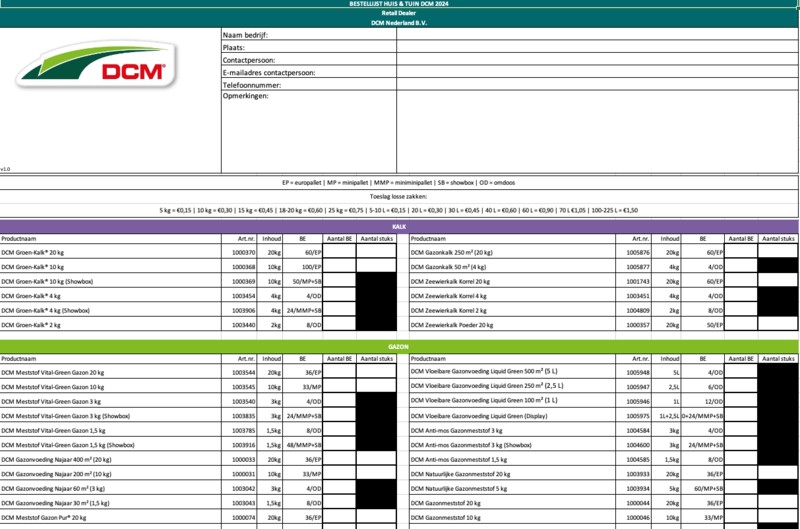Click article number 1000031

[x=243, y=474]
